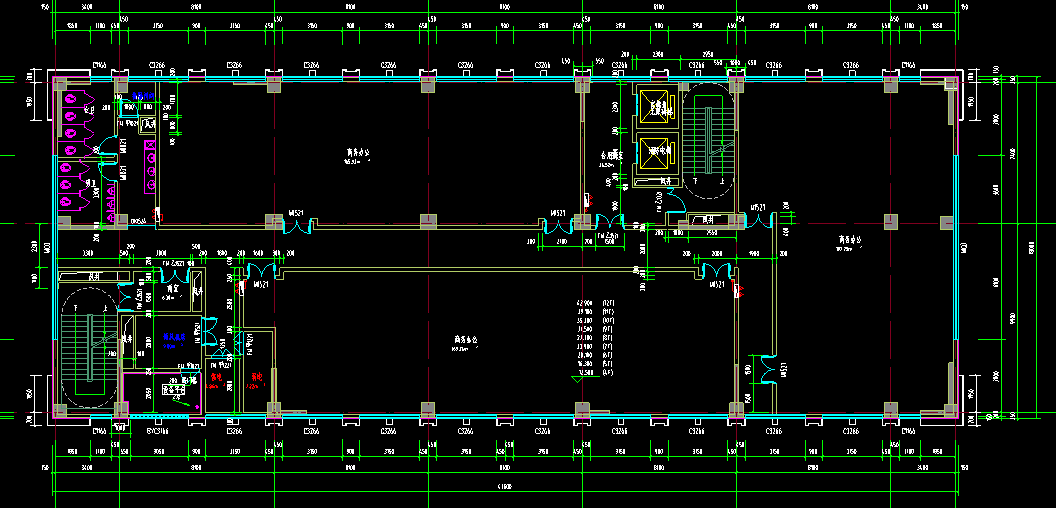Click the BYC3166 window label at bottom-left
1056x508 pixels.
click(x=158, y=432)
